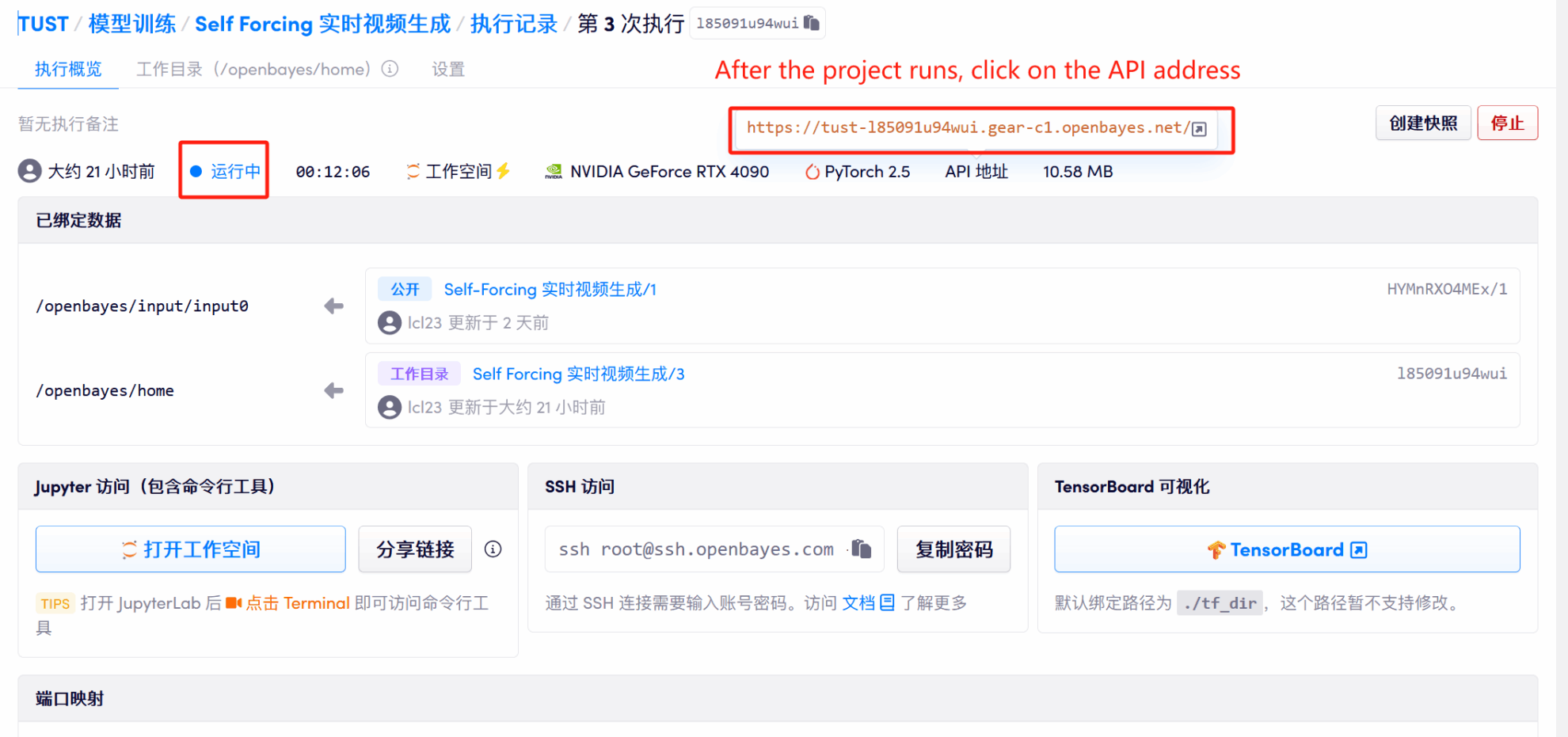This screenshot has width=1568, height=737.
Task: Copy the execution ID 185091u94wui
Action: tap(811, 23)
